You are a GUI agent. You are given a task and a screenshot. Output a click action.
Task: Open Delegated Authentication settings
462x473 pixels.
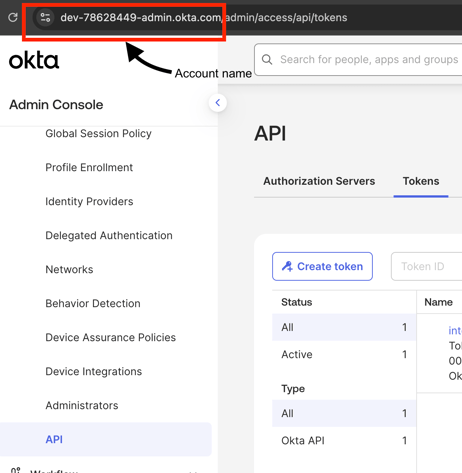tap(109, 235)
